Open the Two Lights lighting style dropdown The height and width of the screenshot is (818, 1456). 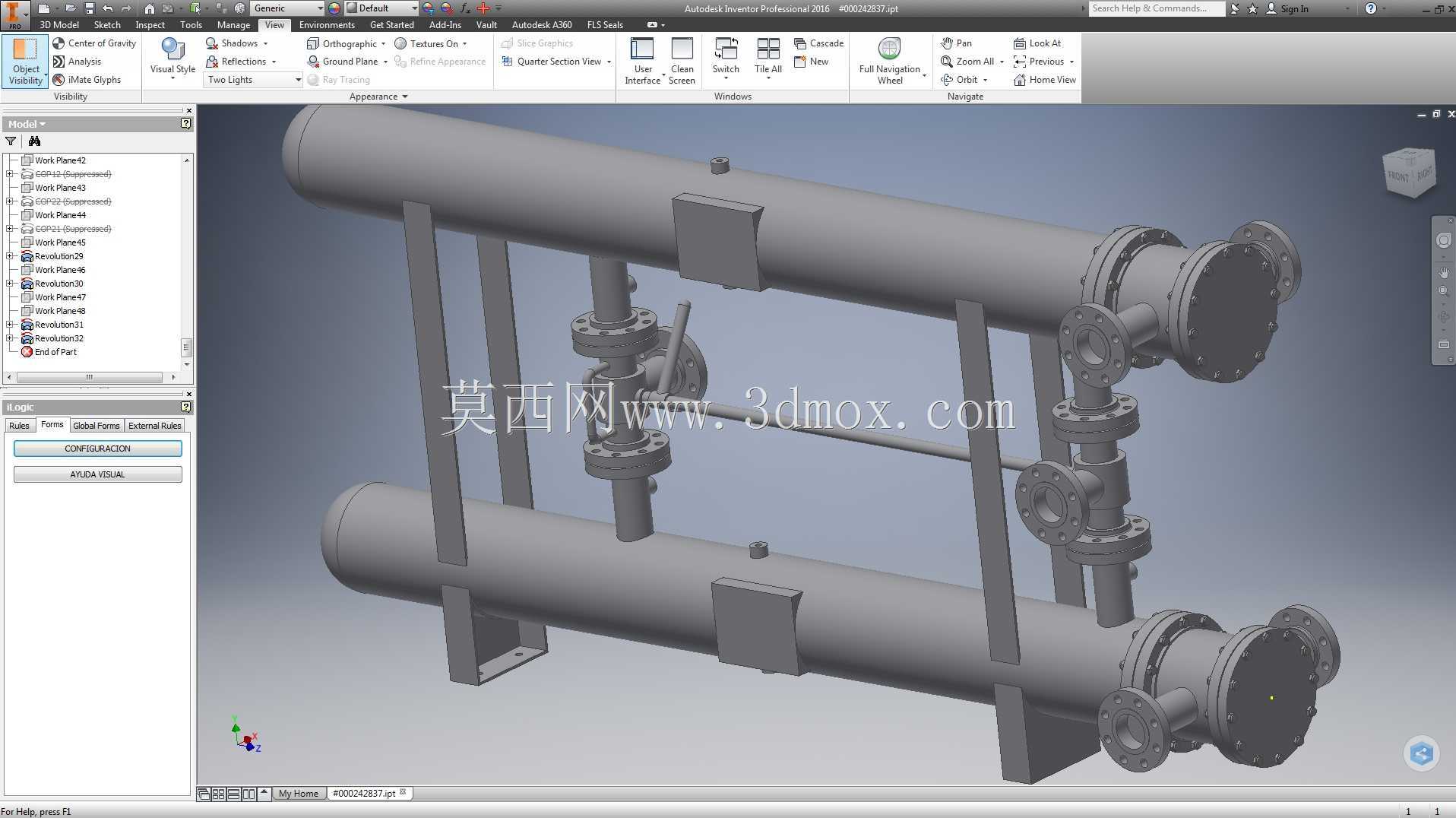pyautogui.click(x=253, y=80)
